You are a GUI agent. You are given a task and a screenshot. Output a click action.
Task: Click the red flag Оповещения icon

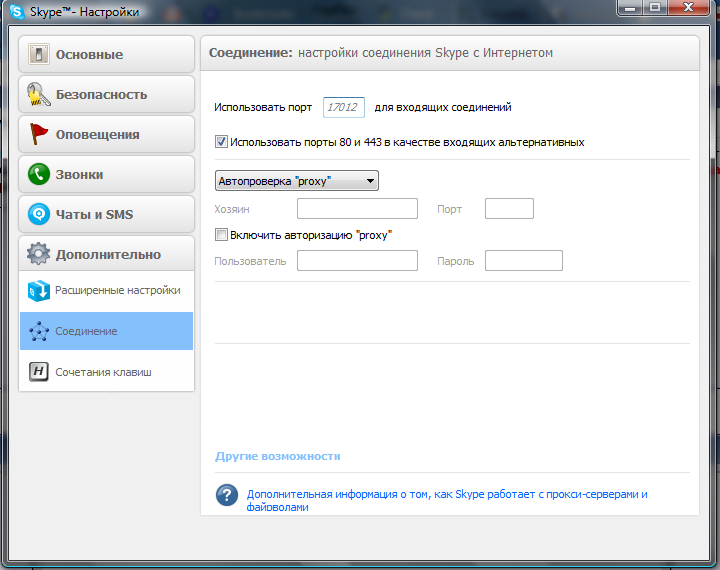point(39,134)
